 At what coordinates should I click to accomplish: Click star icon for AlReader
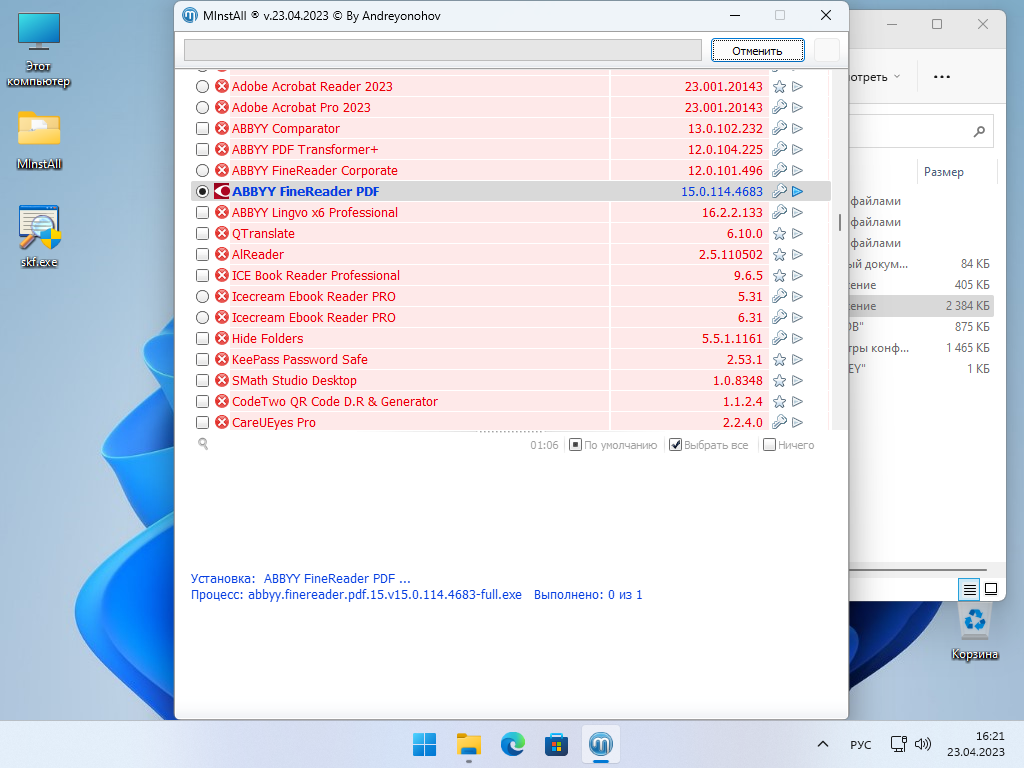tap(779, 255)
